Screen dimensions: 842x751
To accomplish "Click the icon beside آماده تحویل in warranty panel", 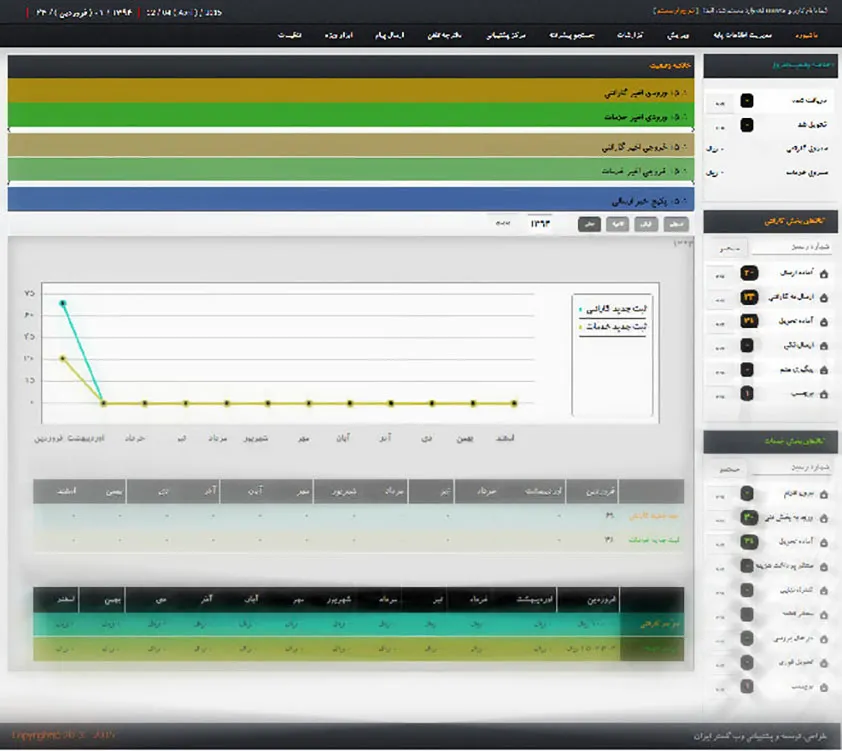I will click(x=824, y=321).
